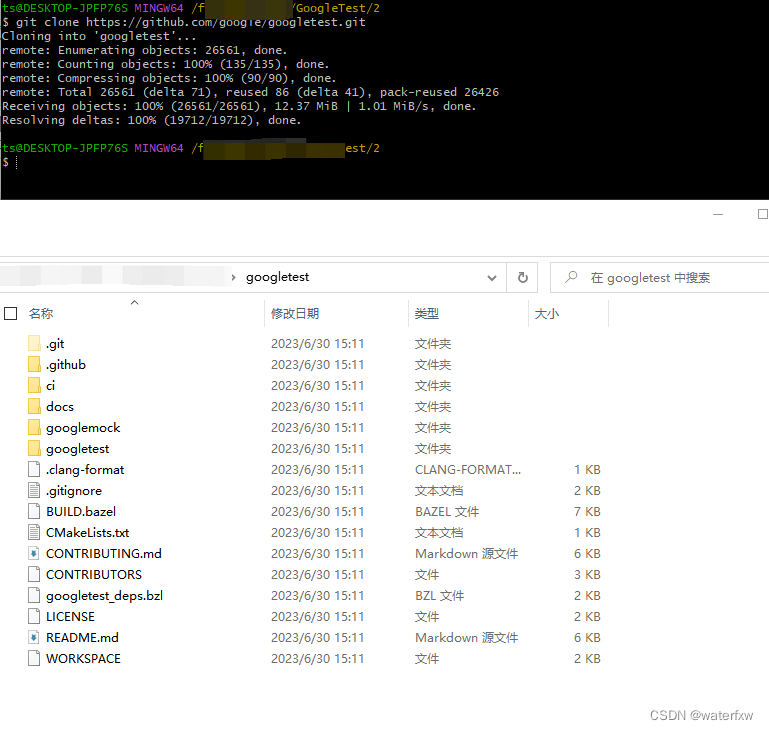Click the search magnifier icon
Screen dimensions: 769x730
coord(571,278)
